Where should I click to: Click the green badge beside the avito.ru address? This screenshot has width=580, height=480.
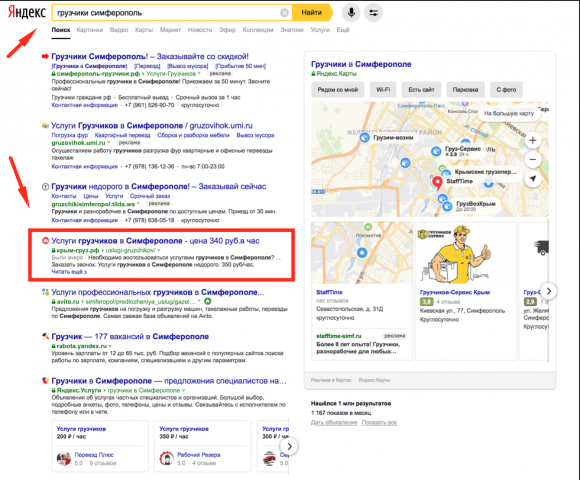click(x=208, y=301)
